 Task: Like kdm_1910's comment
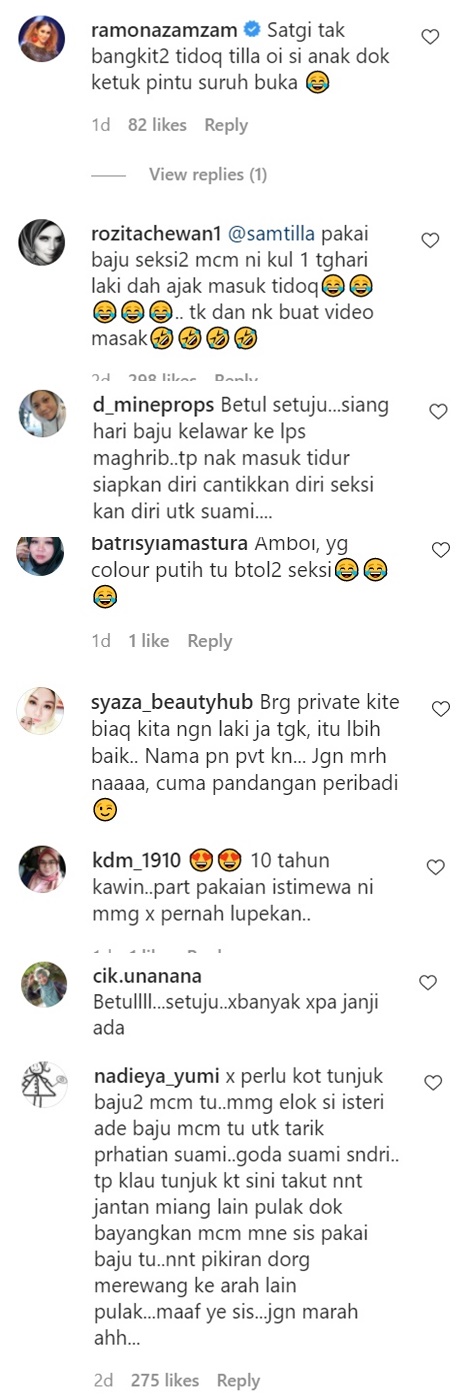click(434, 867)
